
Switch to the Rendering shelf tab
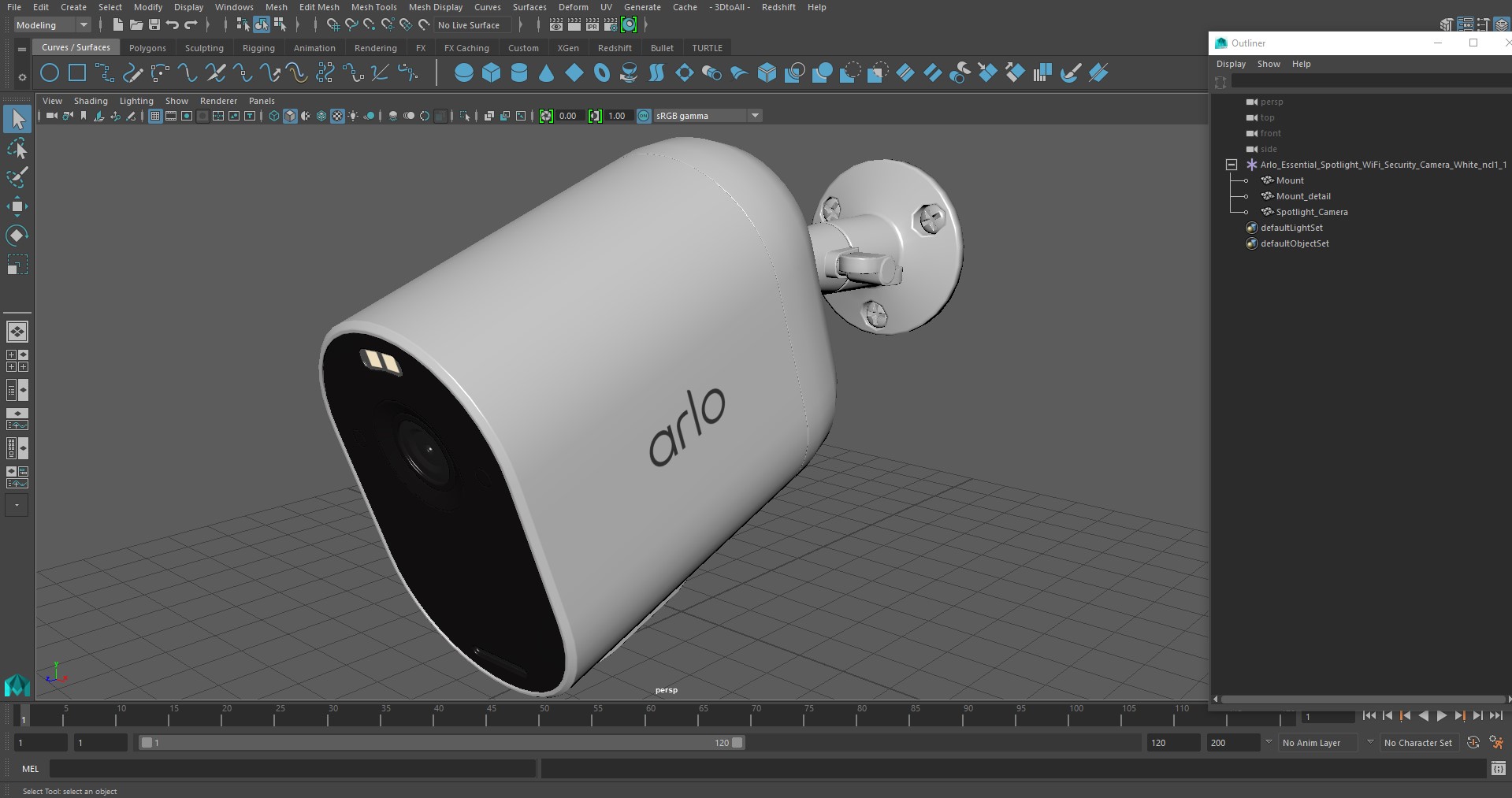pyautogui.click(x=375, y=48)
